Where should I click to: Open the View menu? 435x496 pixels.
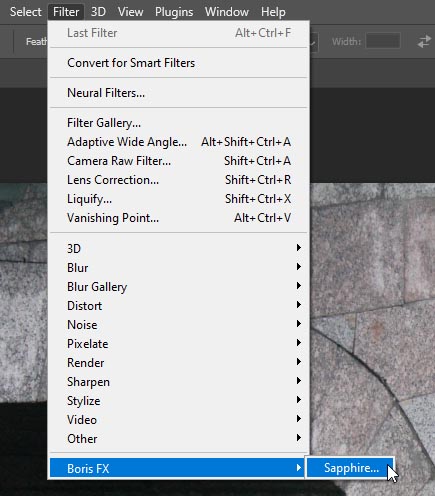click(130, 12)
